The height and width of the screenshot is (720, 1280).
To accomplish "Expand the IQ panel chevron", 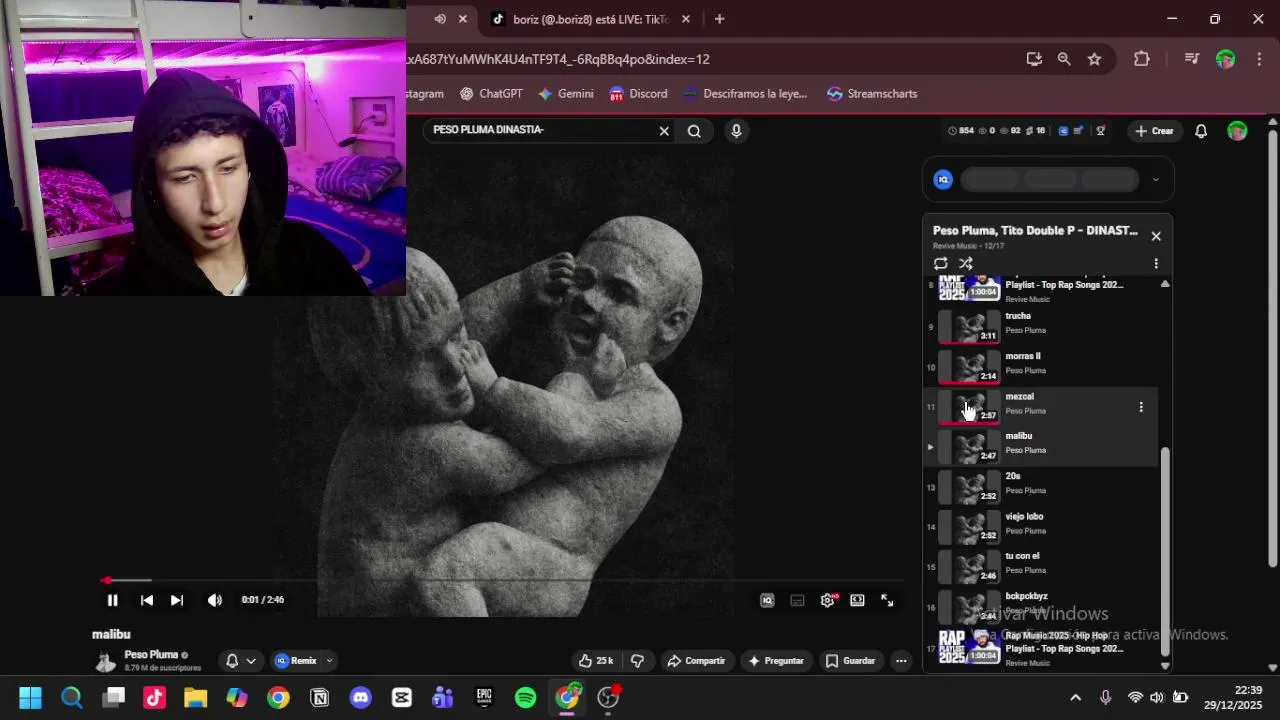I will click(1155, 180).
